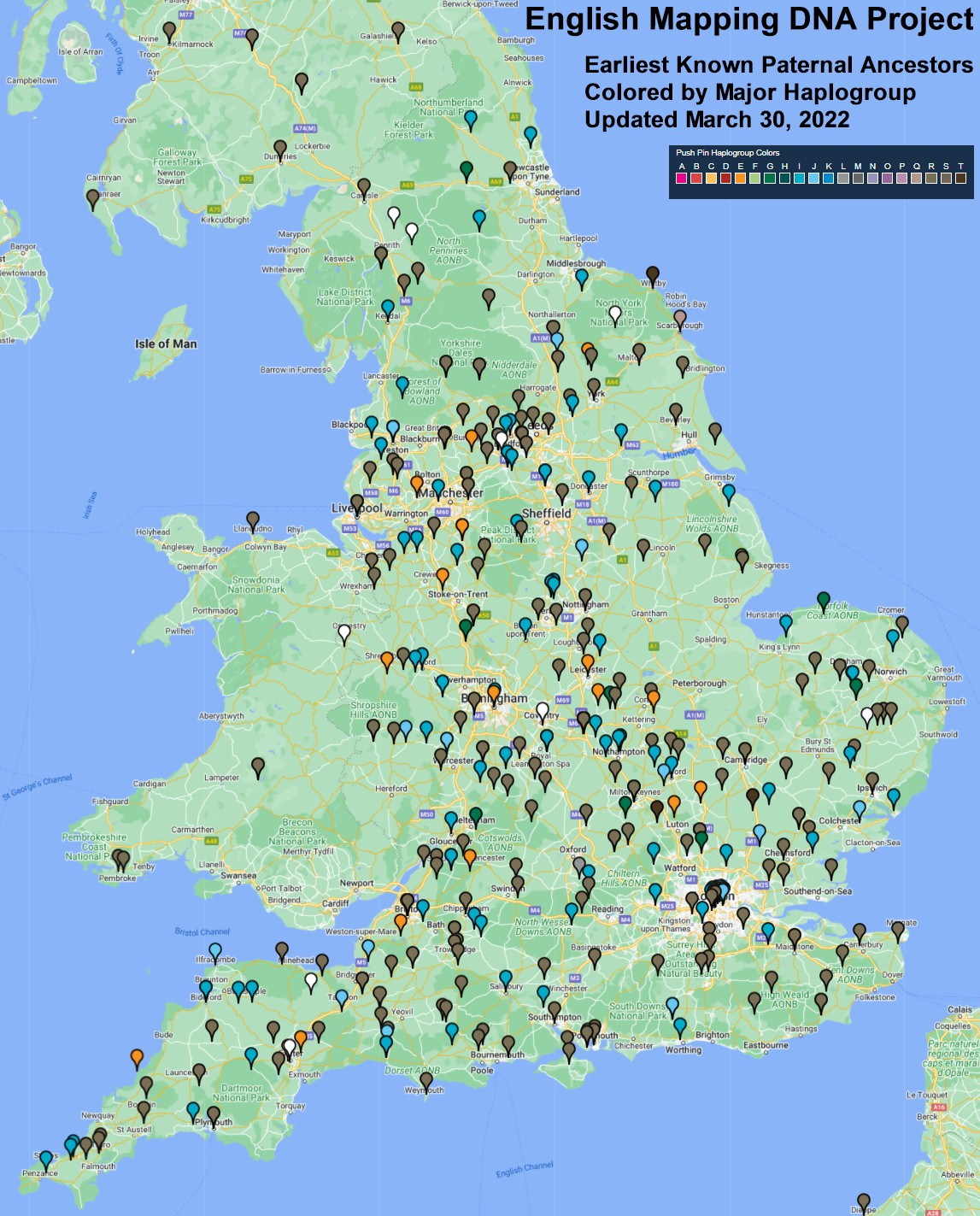
Task: Click the pin at Weymouth
Action: tap(426, 1080)
